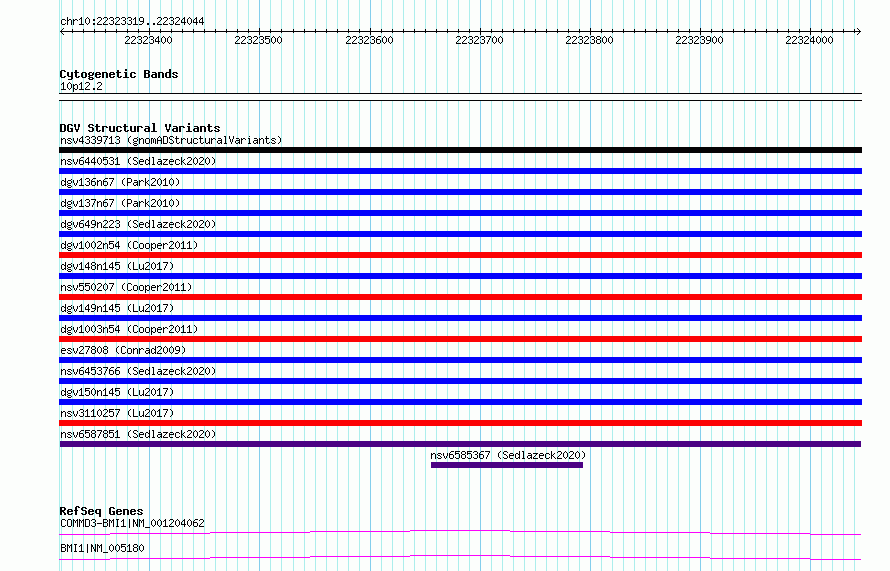The width and height of the screenshot is (890, 571).
Task: Click the left arrow of the ruler
Action: [x=62, y=32]
